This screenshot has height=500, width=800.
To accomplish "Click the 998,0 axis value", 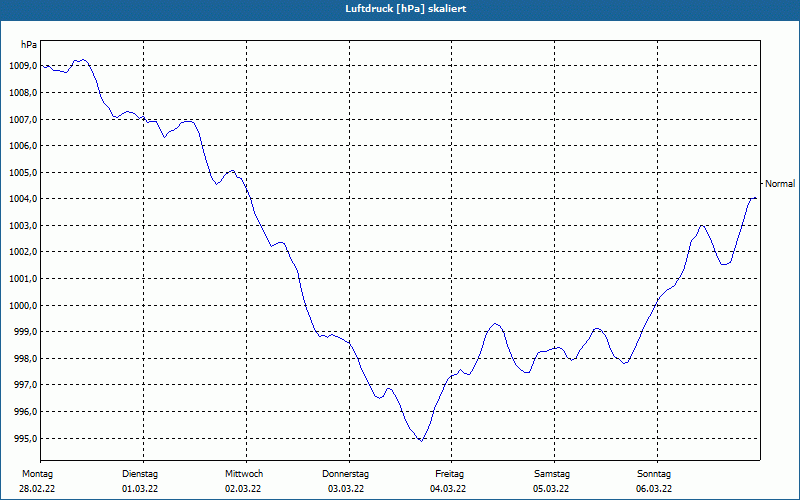I will pos(25,359).
